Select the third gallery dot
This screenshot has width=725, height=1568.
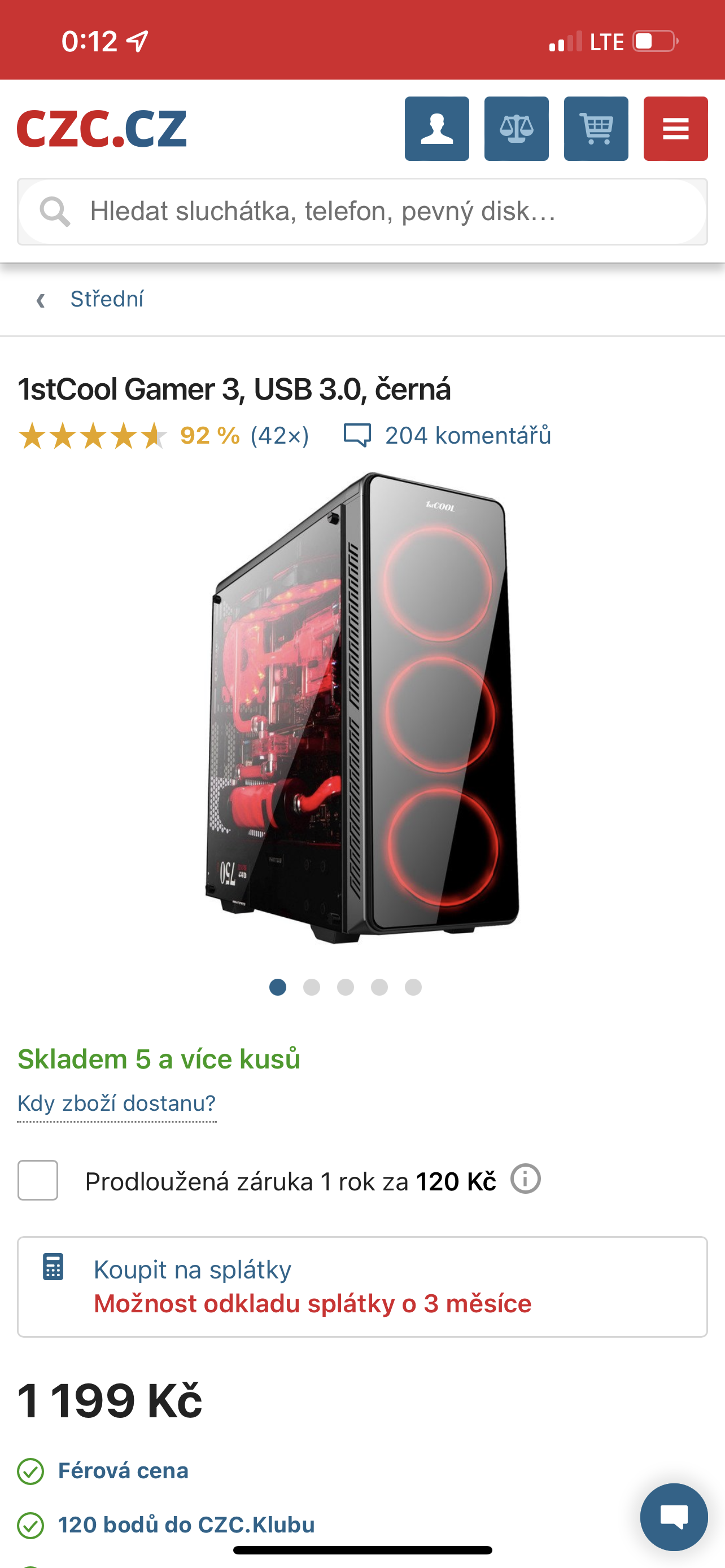[x=346, y=987]
